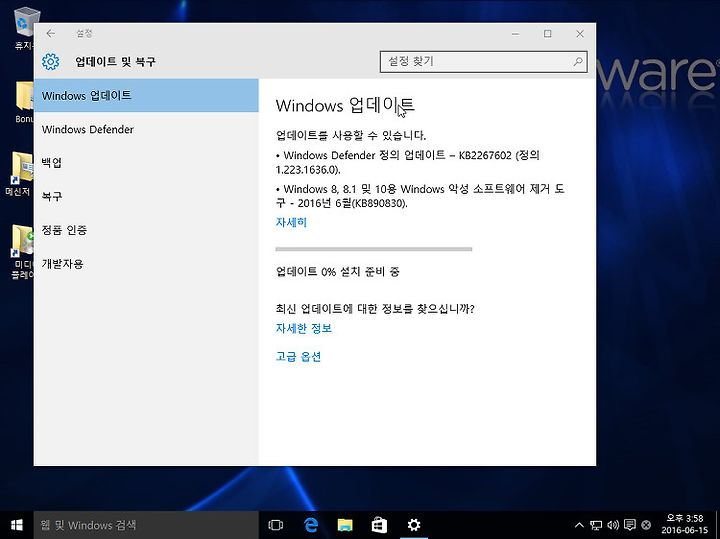Viewport: 720px width, 539px height.
Task: Click the '업데이트 0% 설치 준비 중' status
Action: click(x=338, y=271)
